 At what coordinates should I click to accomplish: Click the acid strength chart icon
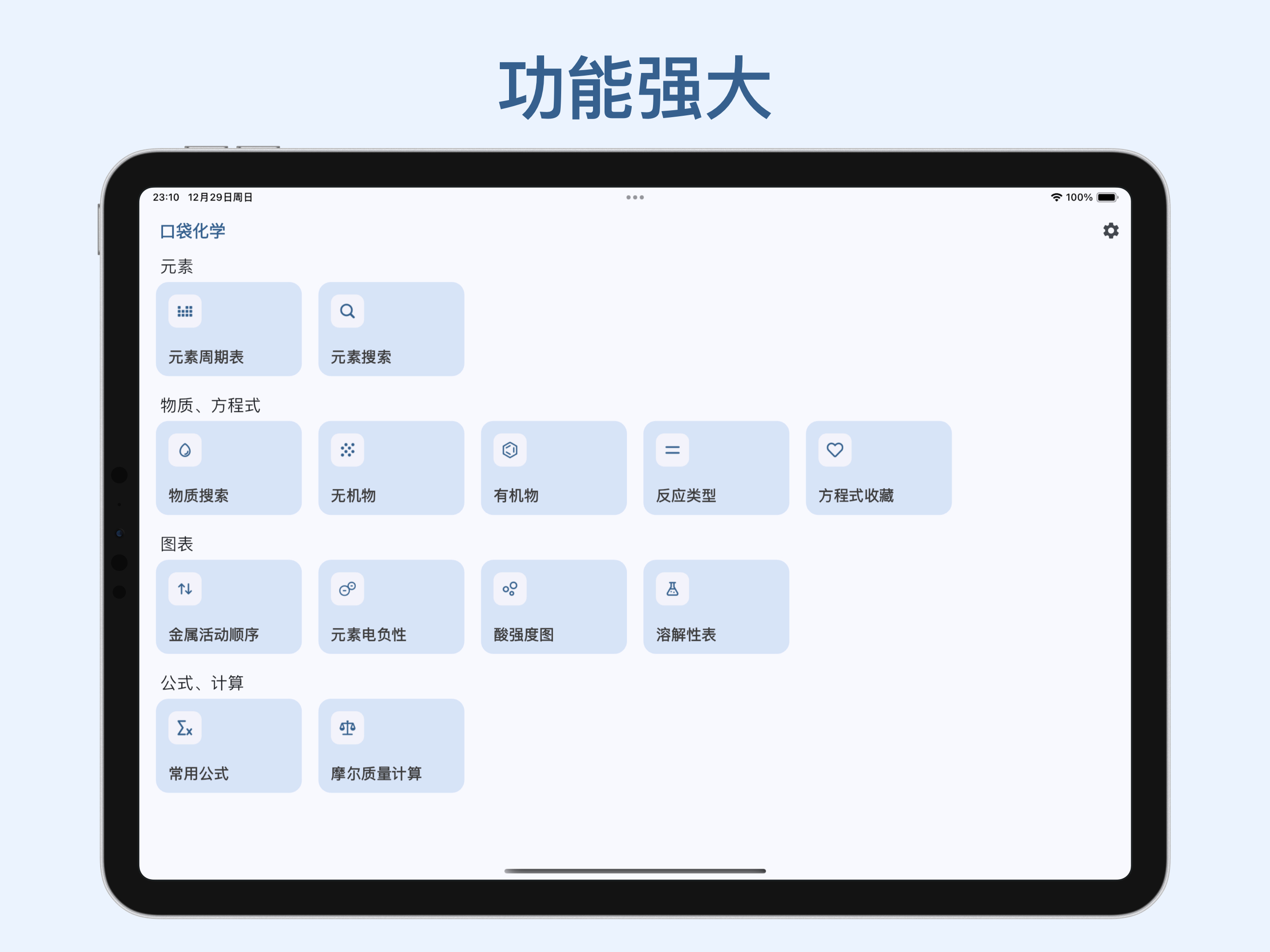point(510,589)
